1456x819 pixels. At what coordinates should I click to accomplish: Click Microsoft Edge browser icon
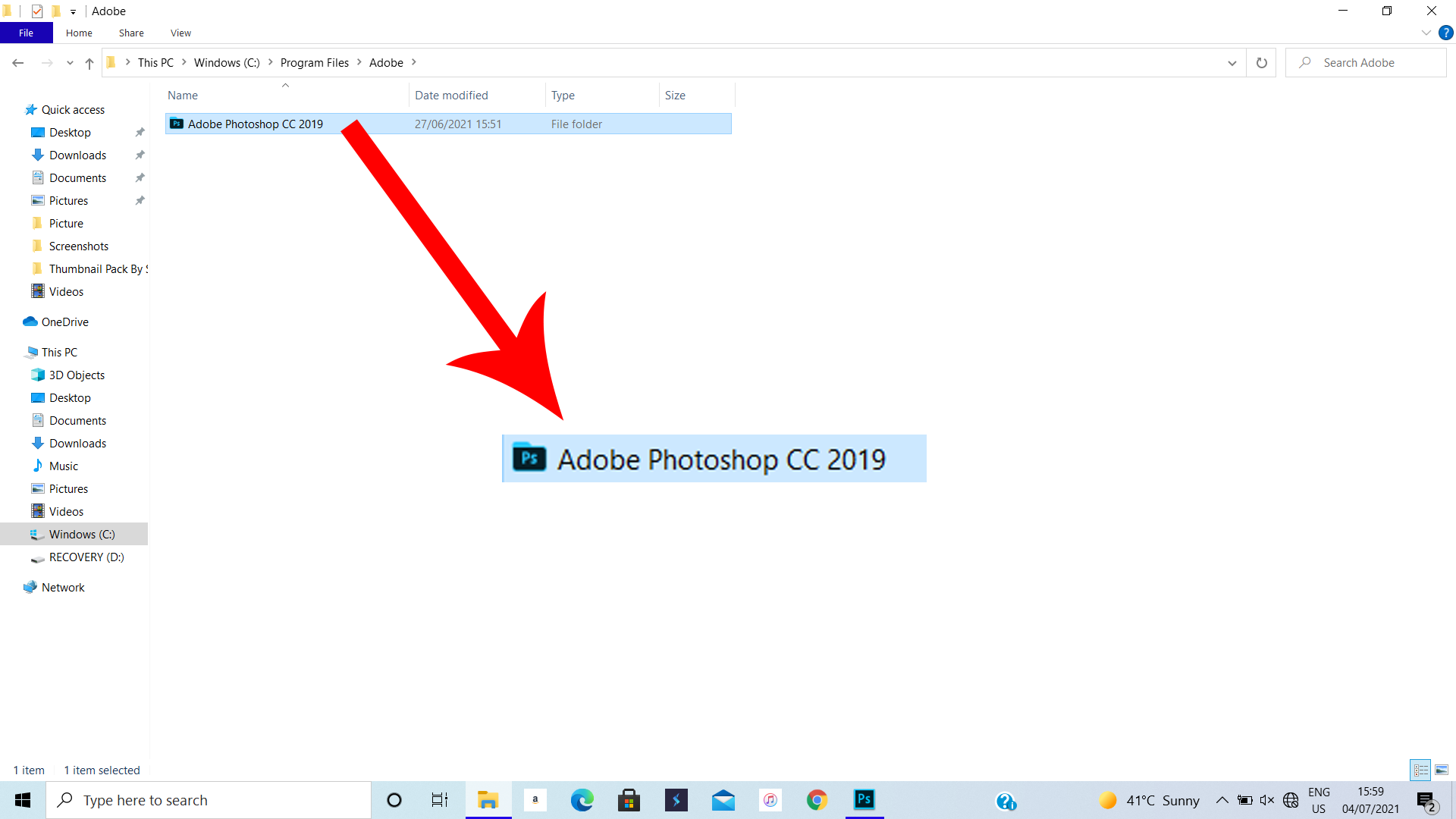click(x=582, y=800)
